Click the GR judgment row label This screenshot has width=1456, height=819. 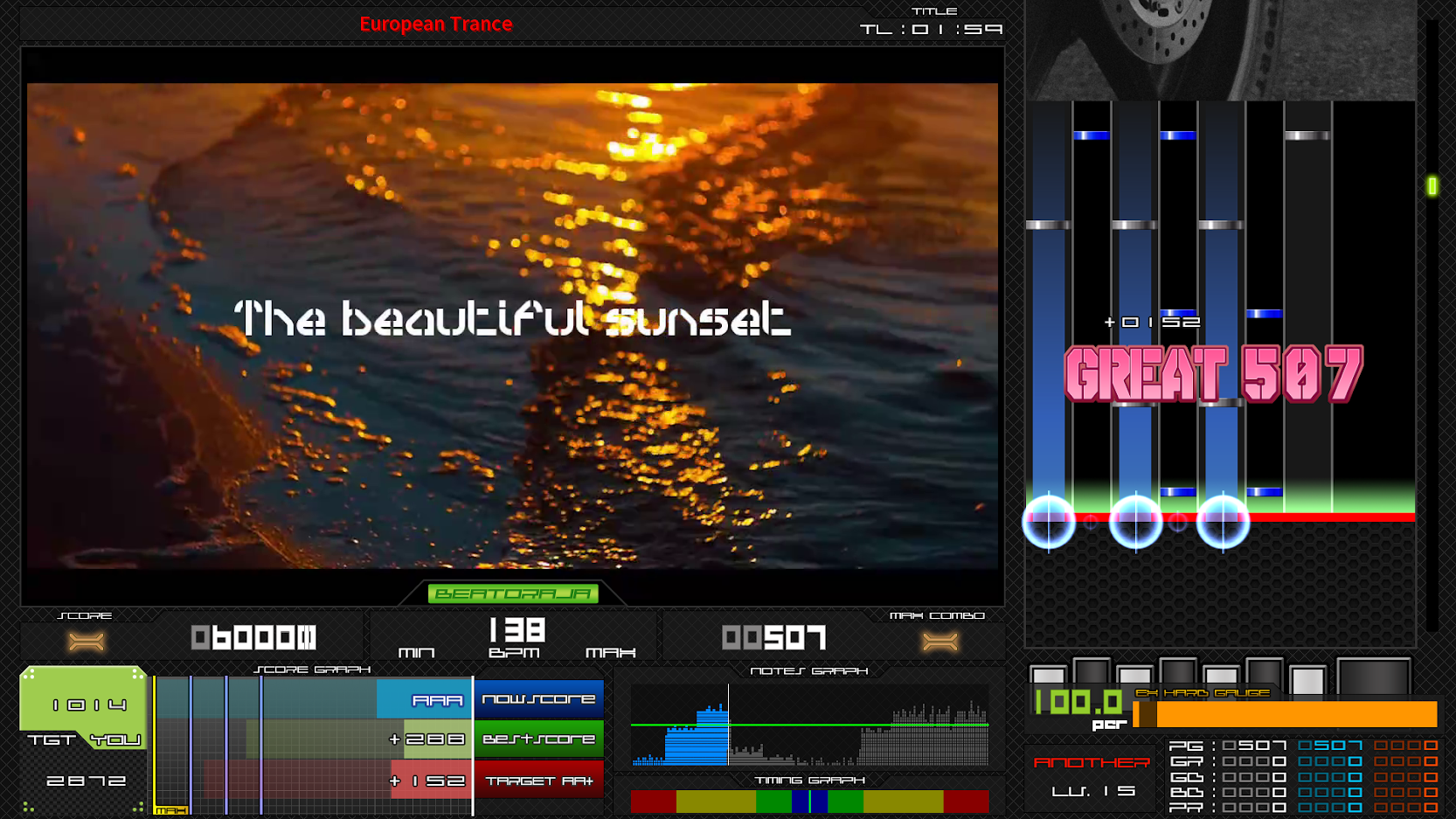[1187, 761]
